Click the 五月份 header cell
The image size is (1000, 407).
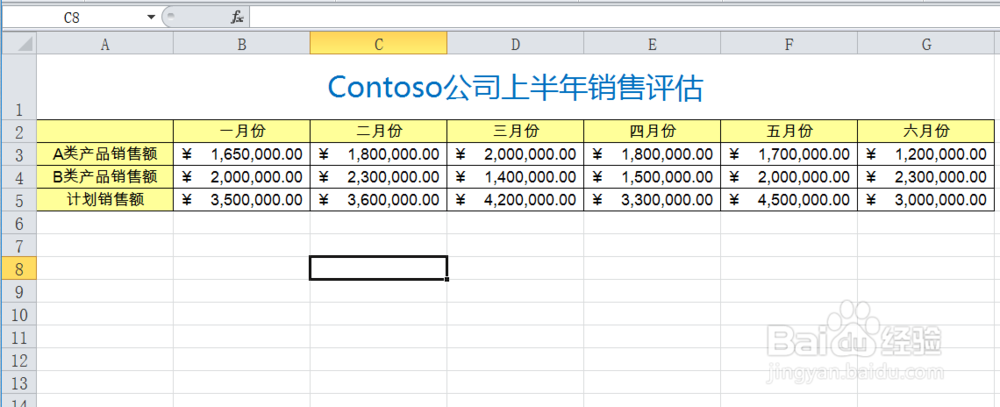789,131
